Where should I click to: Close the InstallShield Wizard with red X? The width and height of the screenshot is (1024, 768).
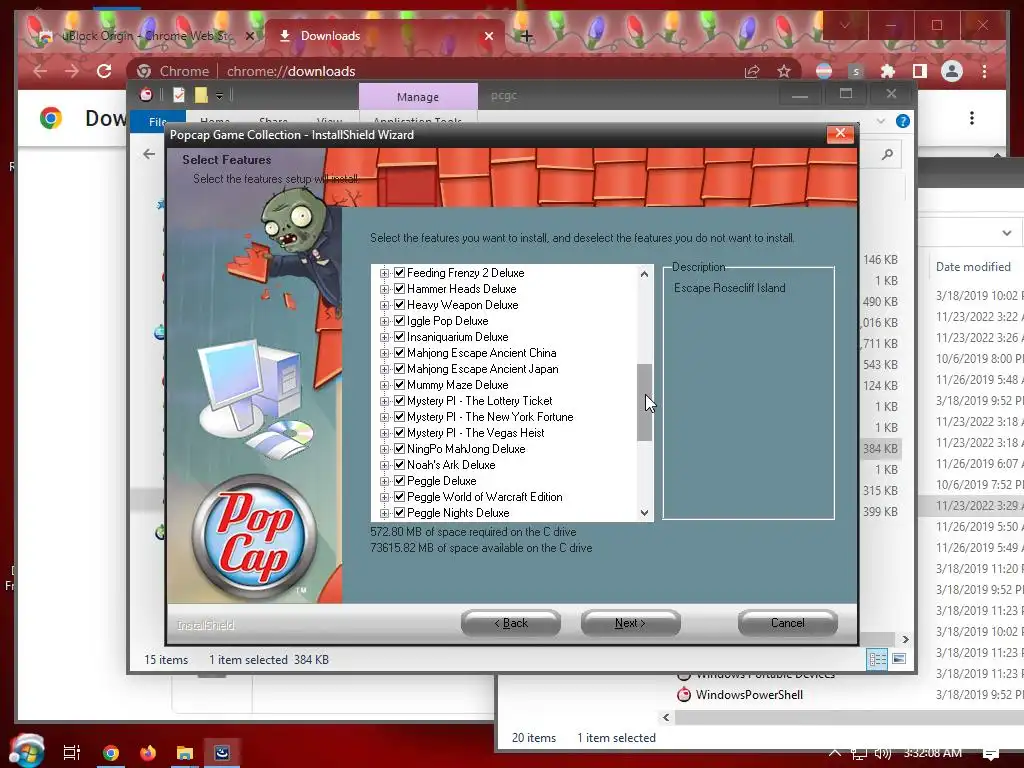pos(840,134)
